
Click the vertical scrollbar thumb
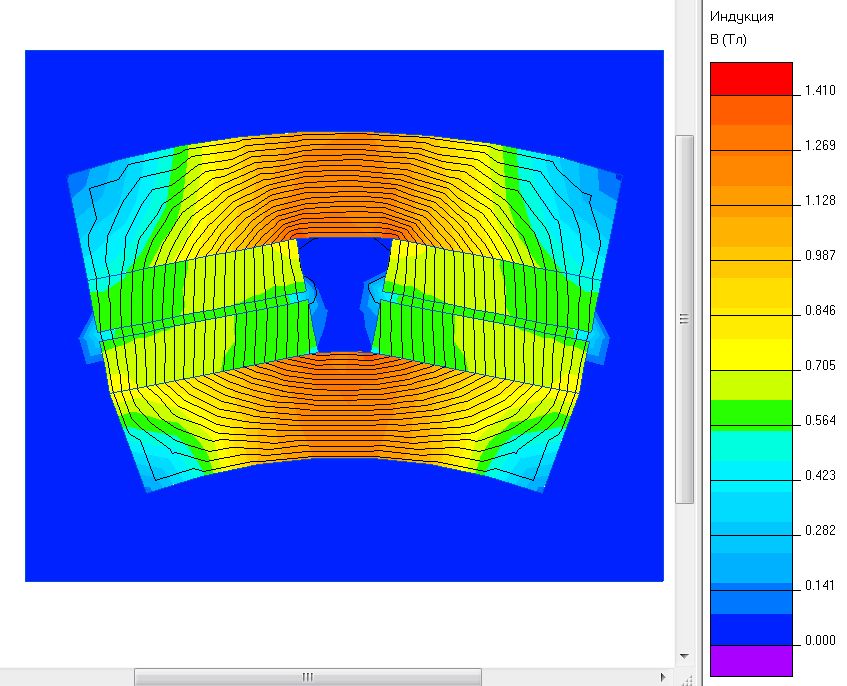(684, 319)
